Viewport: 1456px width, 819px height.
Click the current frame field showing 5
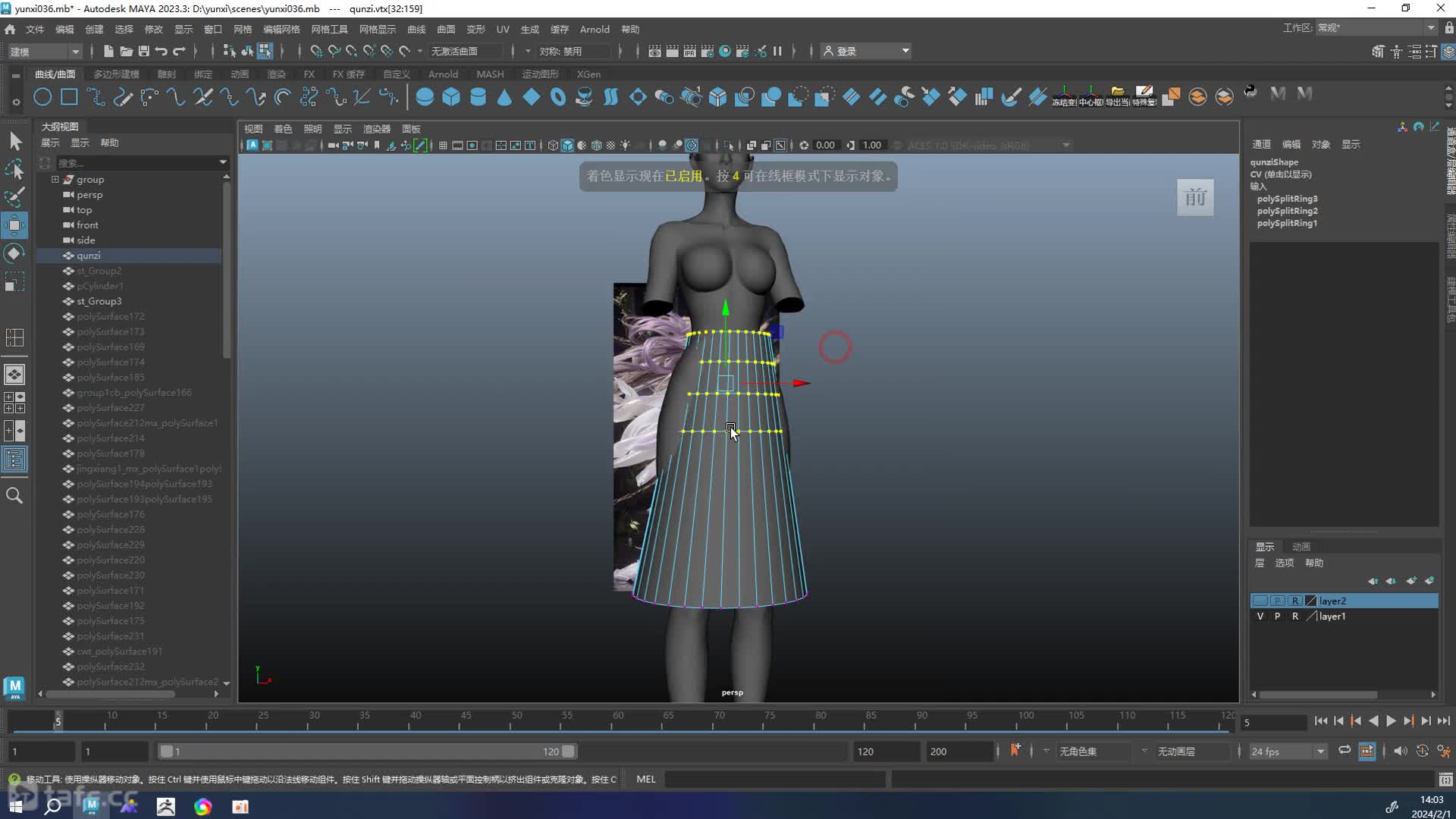coord(1274,723)
